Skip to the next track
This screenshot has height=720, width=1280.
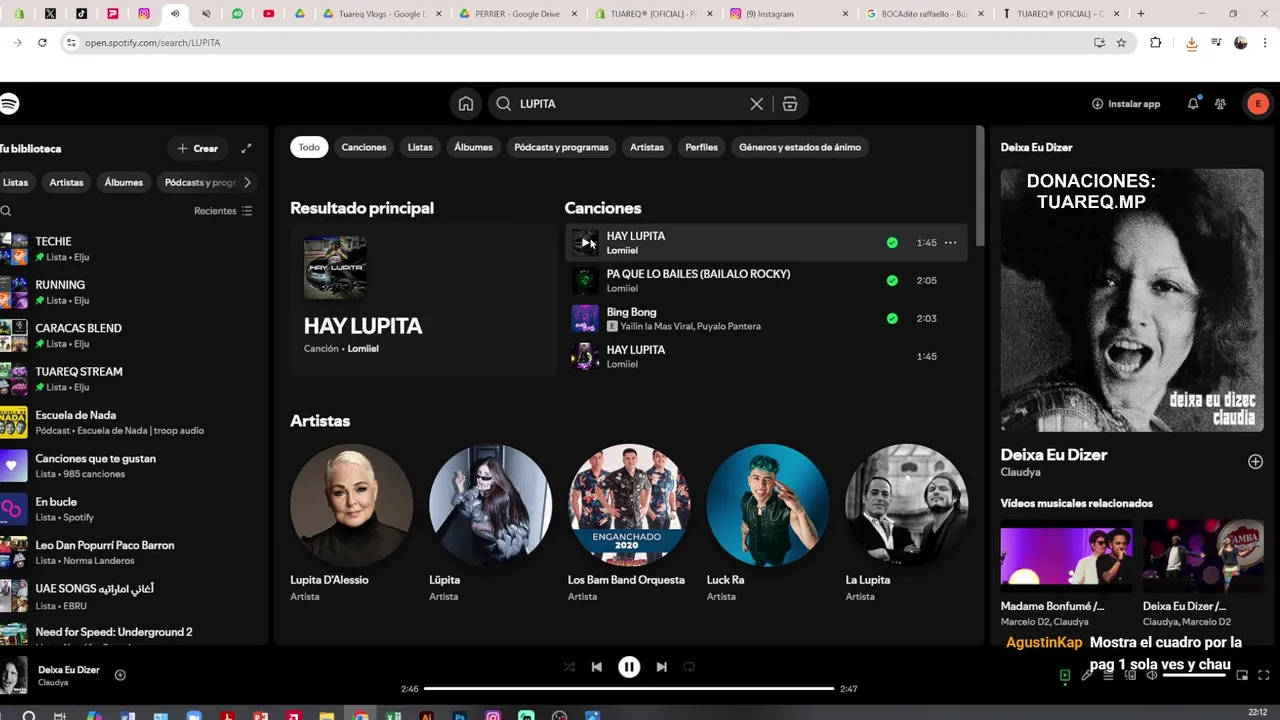661,667
